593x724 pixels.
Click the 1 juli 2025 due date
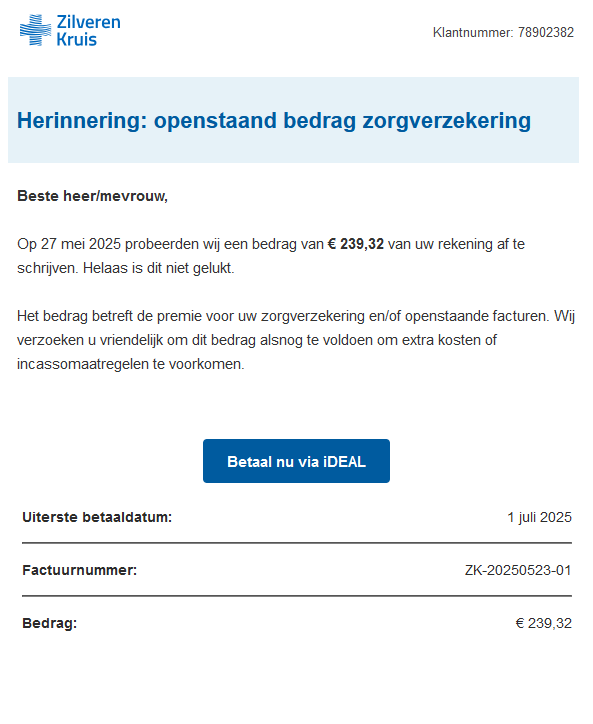(x=539, y=517)
